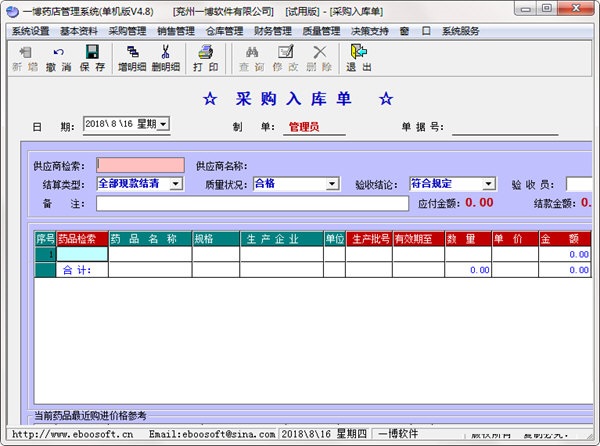
Task: Click the 删明细 scissors icon
Action: [x=165, y=52]
